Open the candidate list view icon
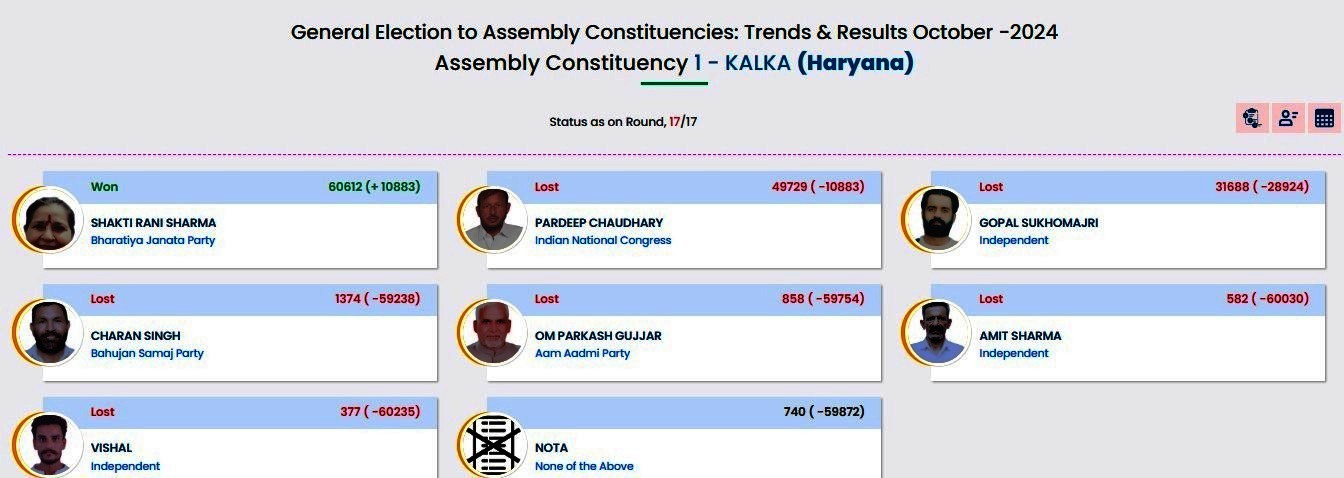 click(x=1288, y=118)
